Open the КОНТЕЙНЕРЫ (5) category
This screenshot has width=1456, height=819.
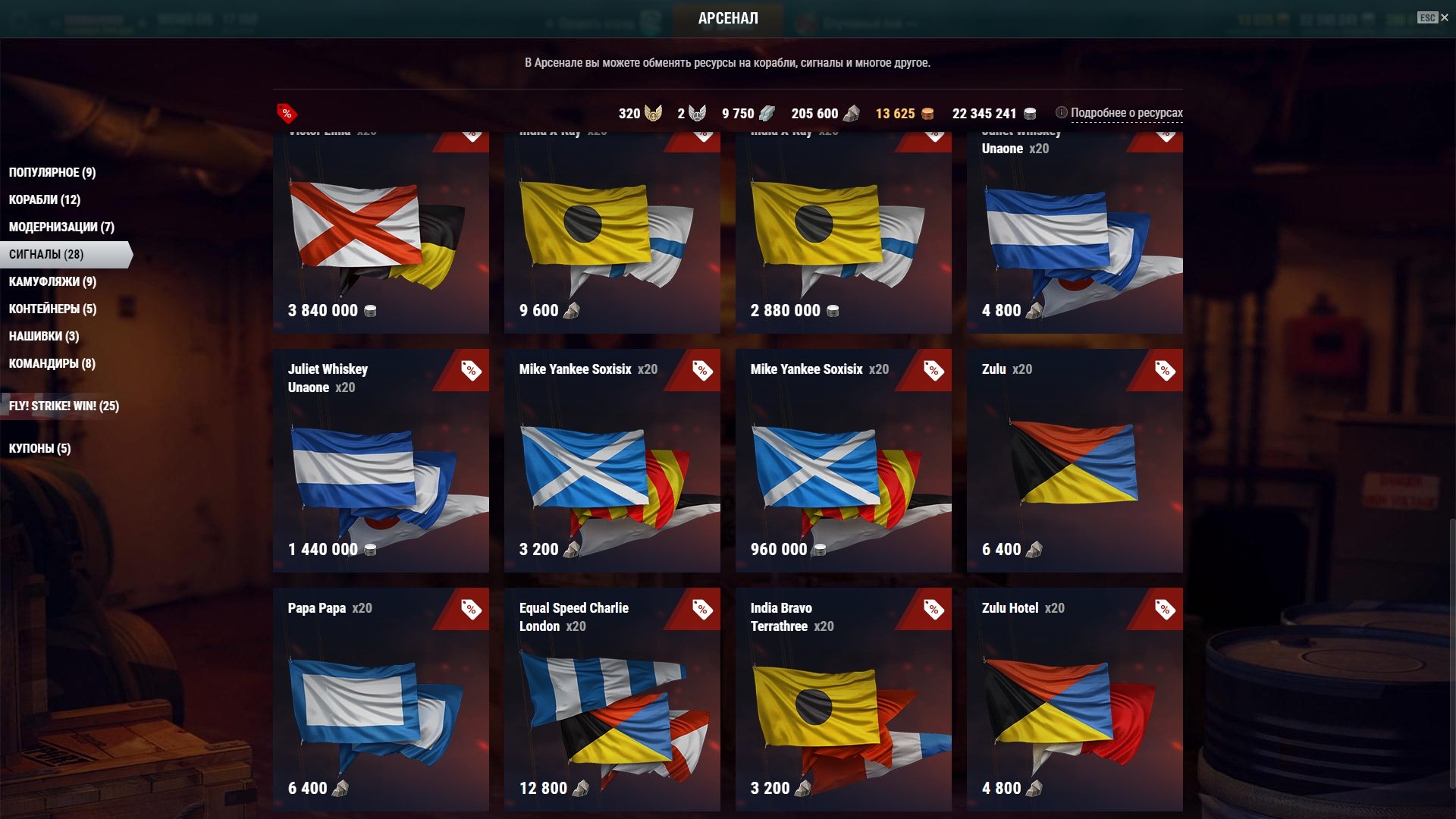click(52, 309)
